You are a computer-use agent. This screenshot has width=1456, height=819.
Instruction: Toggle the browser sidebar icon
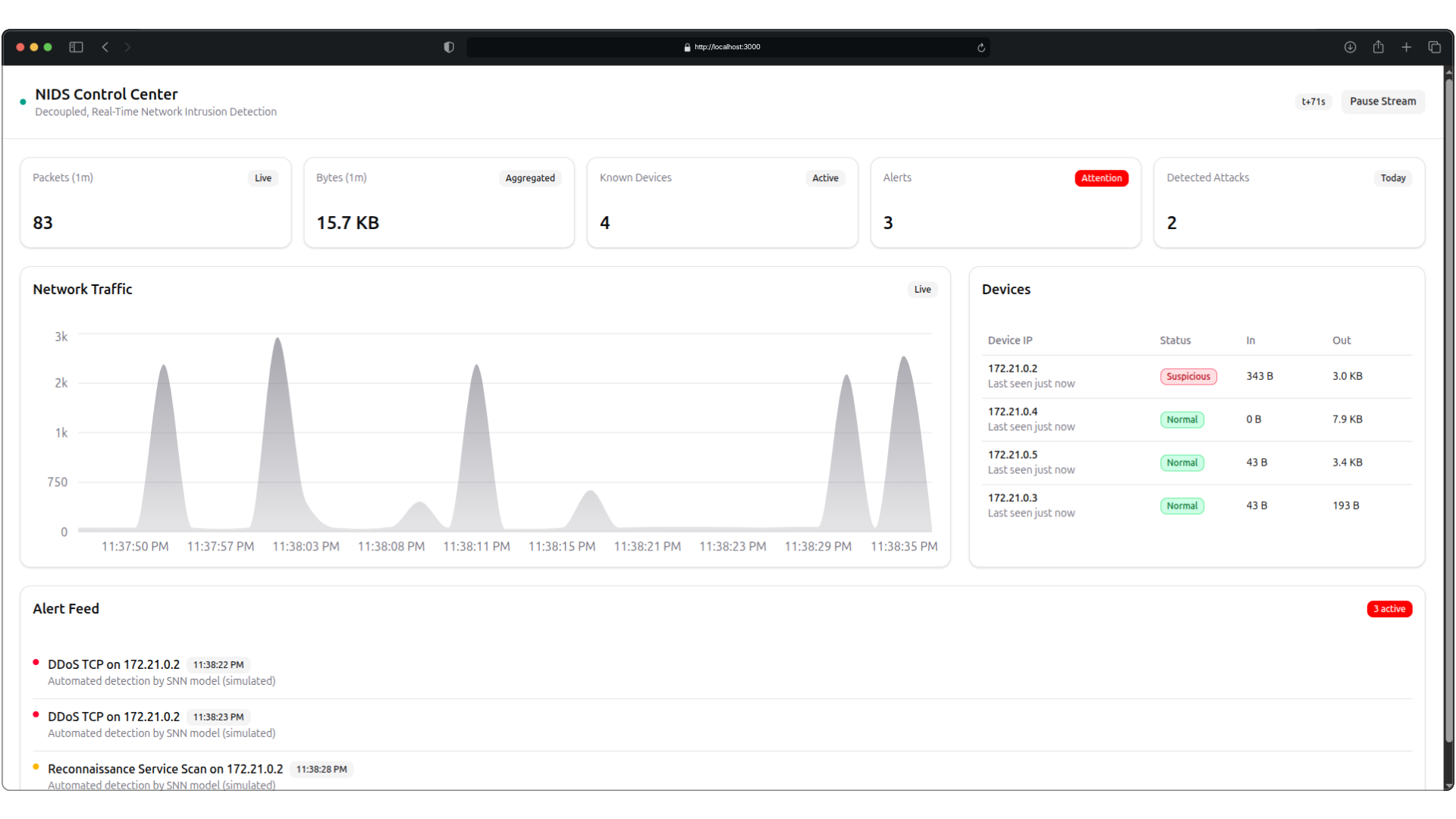coord(76,47)
